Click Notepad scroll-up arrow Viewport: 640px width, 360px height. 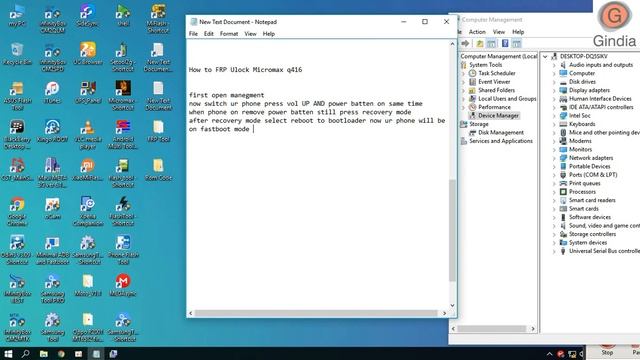pos(452,44)
